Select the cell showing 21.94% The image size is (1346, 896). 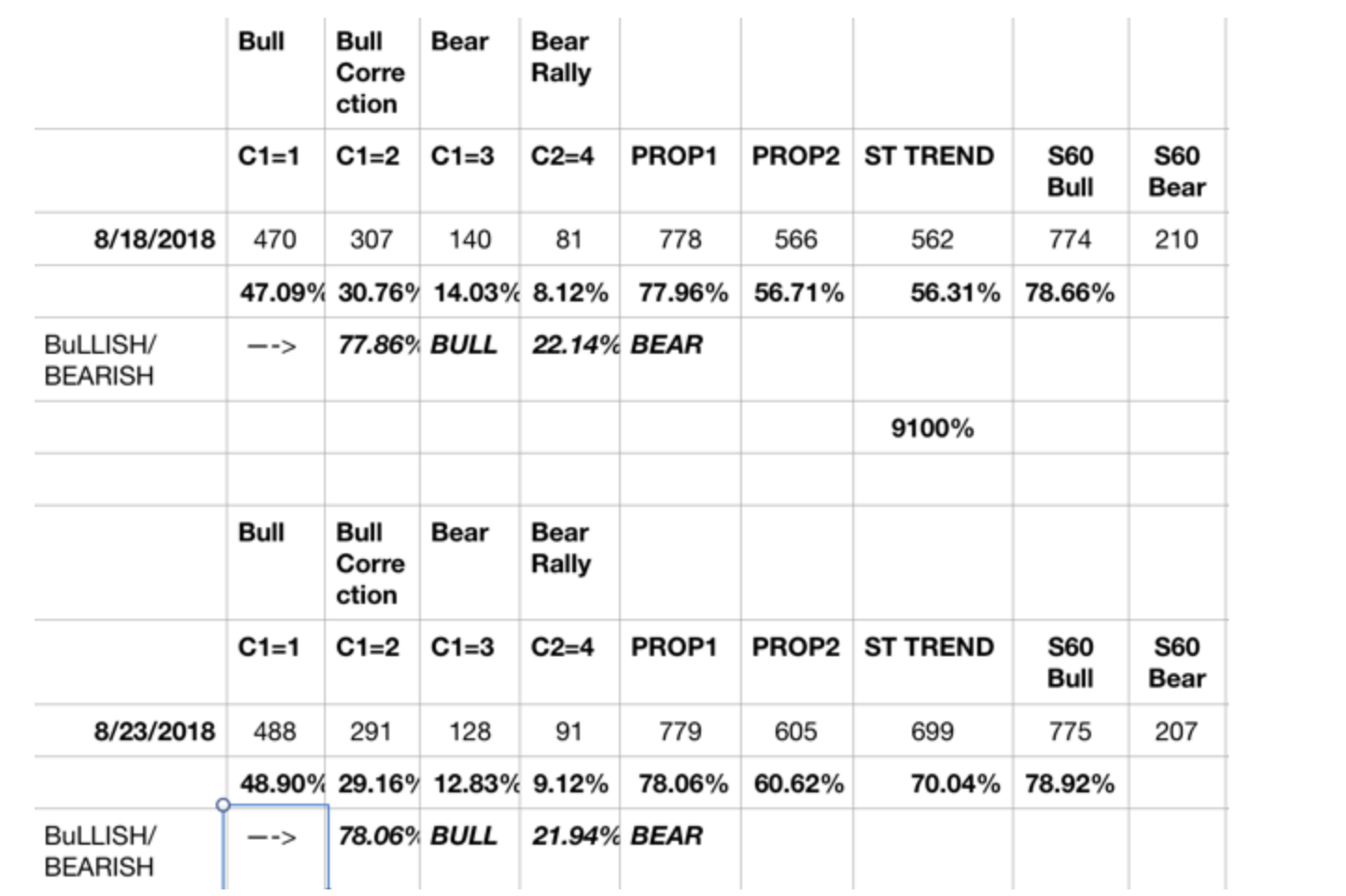[x=570, y=836]
